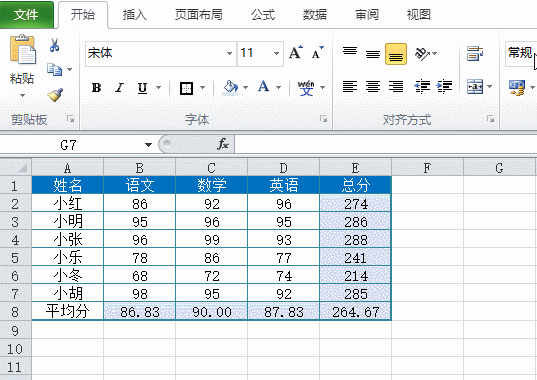Click the wrap text icon
Screen dimensions: 537x380
coord(475,54)
